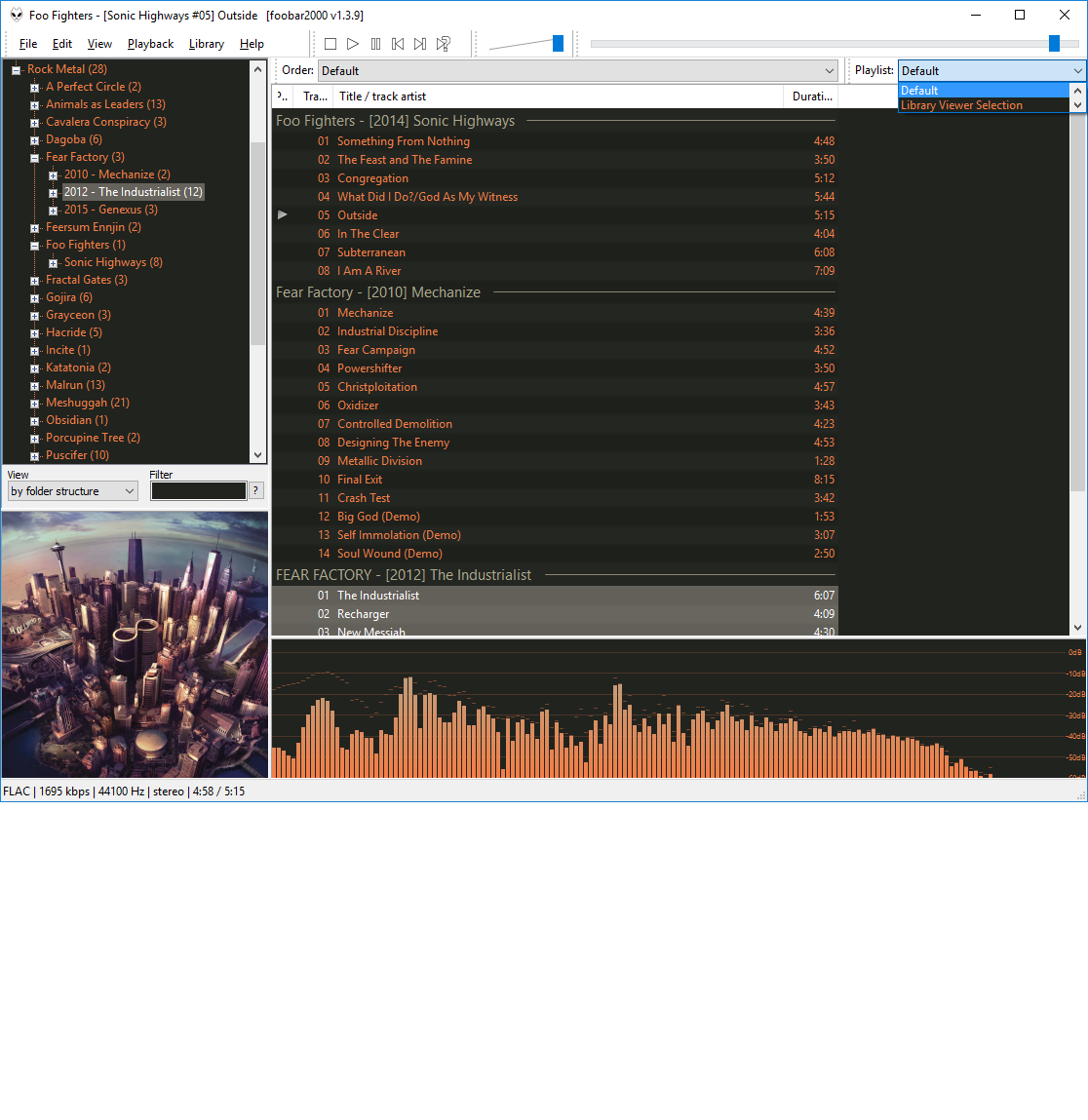Click the Stop playback button

tap(330, 44)
